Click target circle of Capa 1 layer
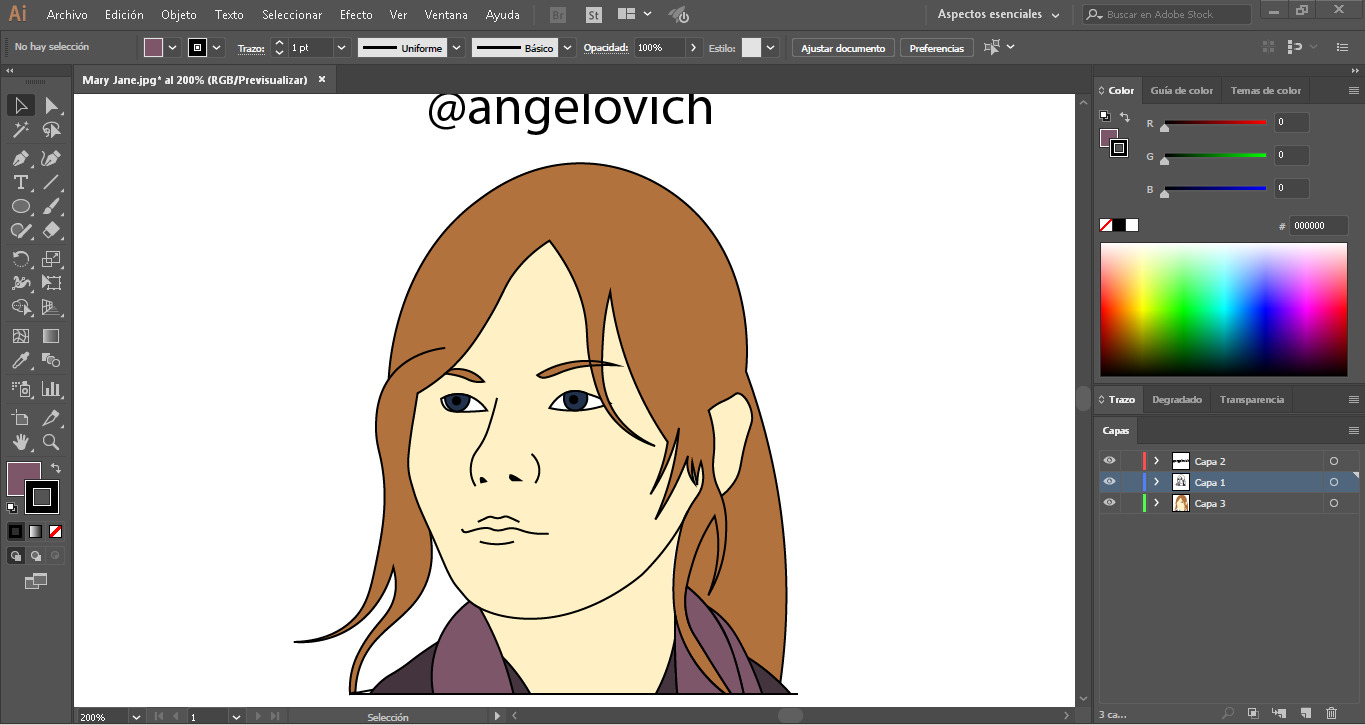The image size is (1365, 725). pos(1333,482)
